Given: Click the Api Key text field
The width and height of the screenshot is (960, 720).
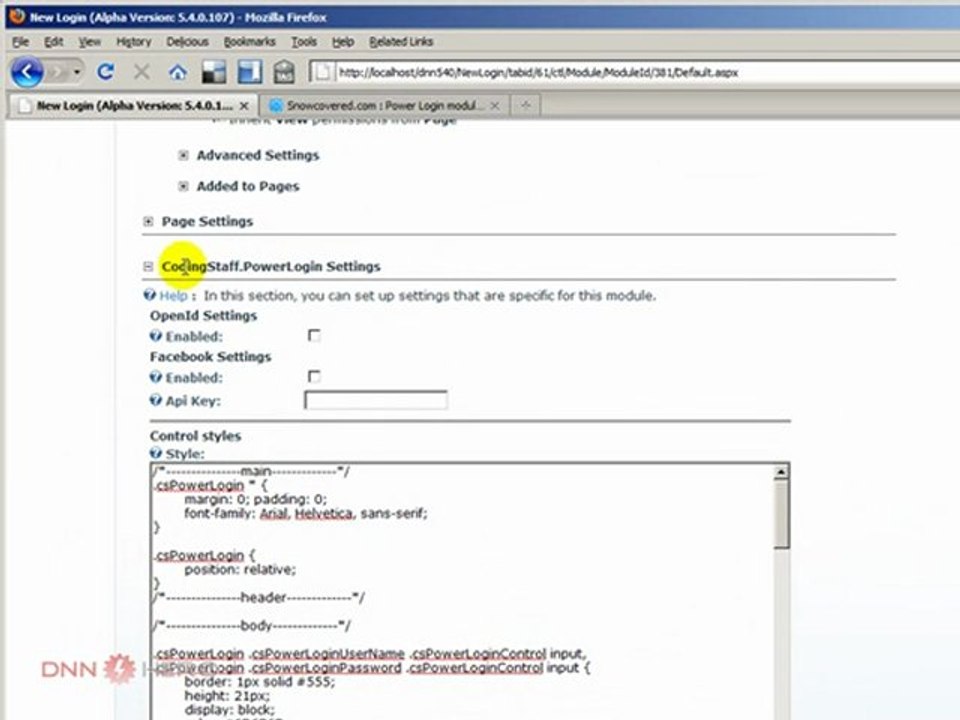Looking at the screenshot, I should (376, 400).
